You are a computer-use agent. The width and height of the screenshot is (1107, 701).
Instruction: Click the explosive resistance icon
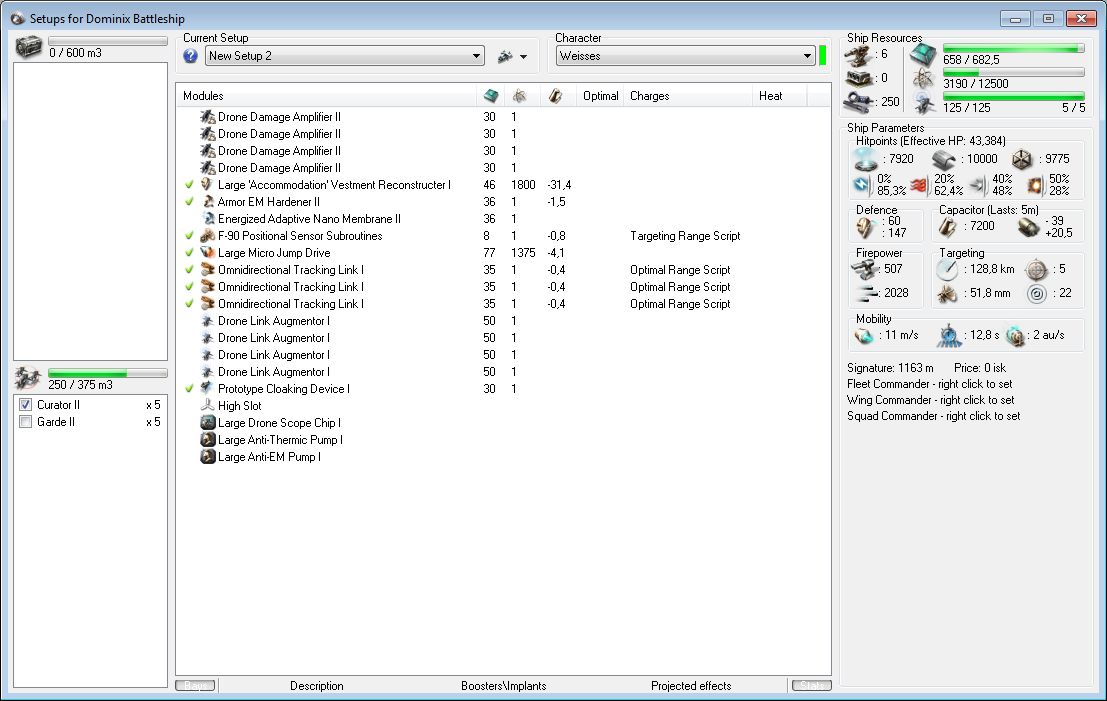pyautogui.click(x=1034, y=185)
